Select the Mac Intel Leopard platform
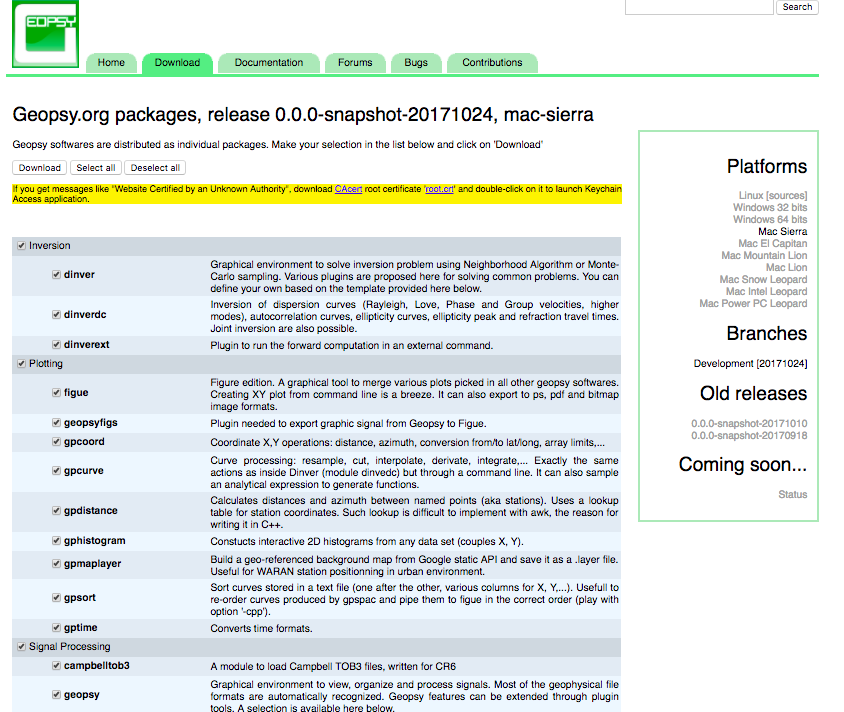844x712 pixels. click(x=766, y=291)
